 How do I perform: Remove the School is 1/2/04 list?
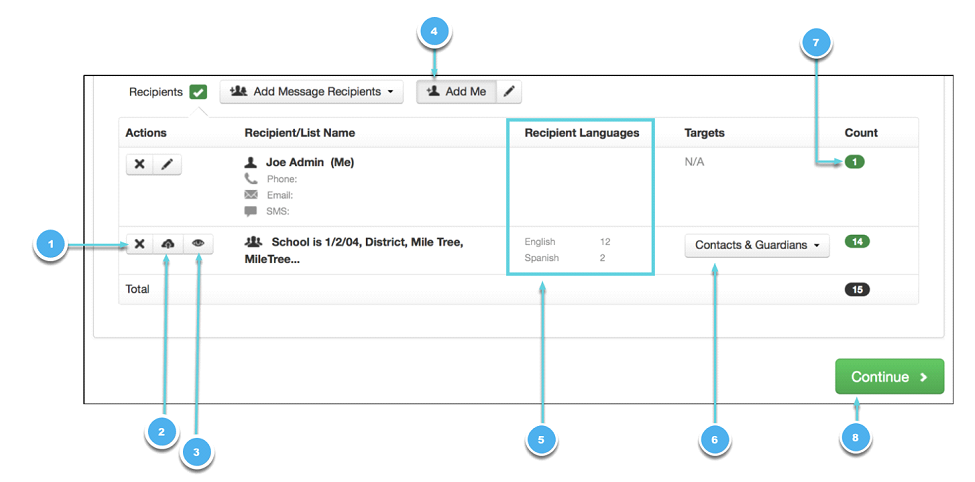(140, 244)
